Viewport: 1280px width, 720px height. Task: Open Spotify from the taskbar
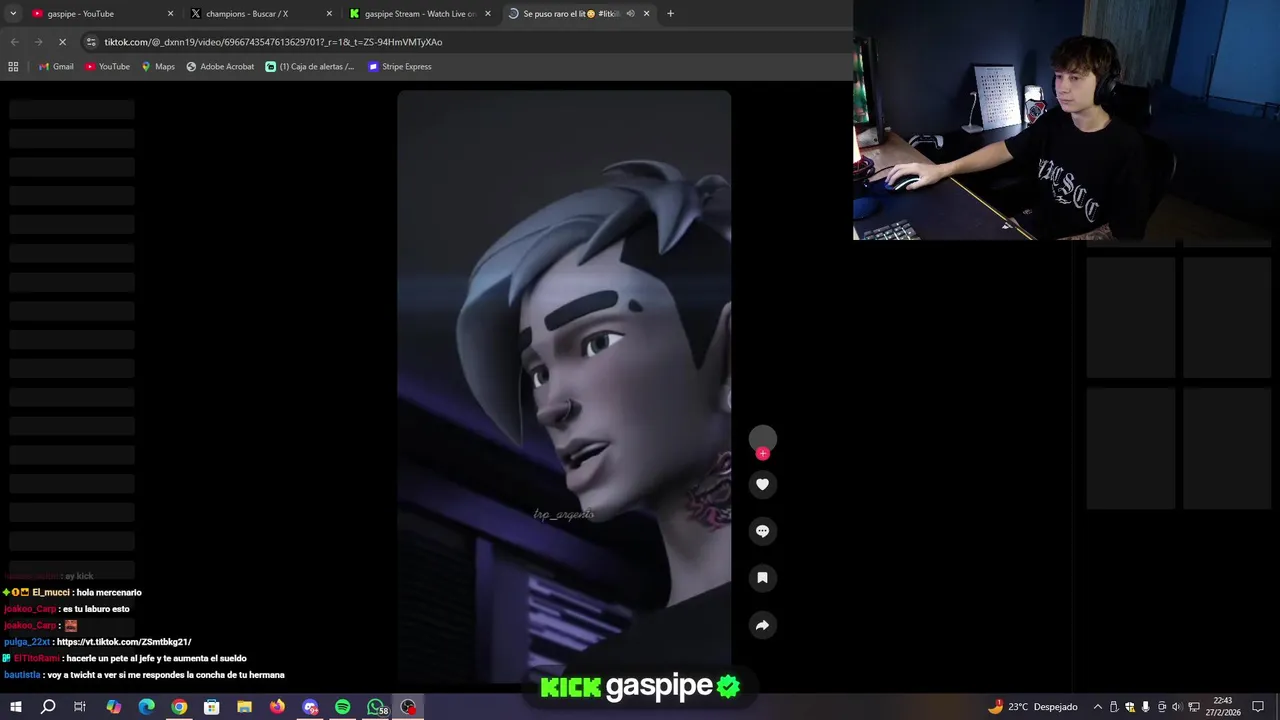click(342, 707)
